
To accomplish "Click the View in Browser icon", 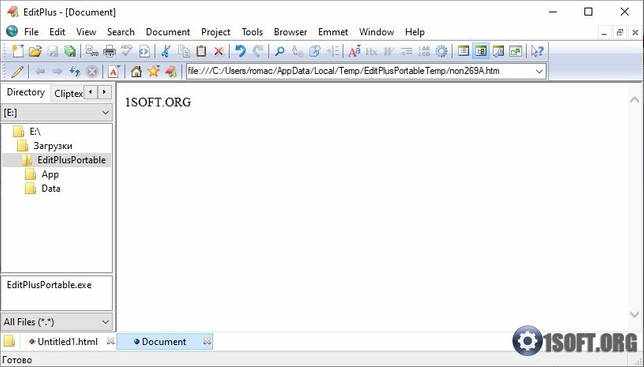I will (144, 51).
